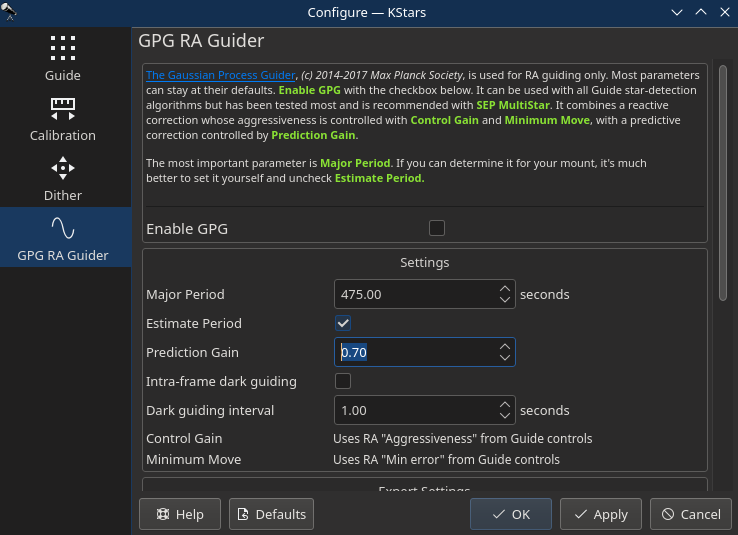Open The Gaussian Process Guider link
This screenshot has height=535, width=738.
(220, 75)
